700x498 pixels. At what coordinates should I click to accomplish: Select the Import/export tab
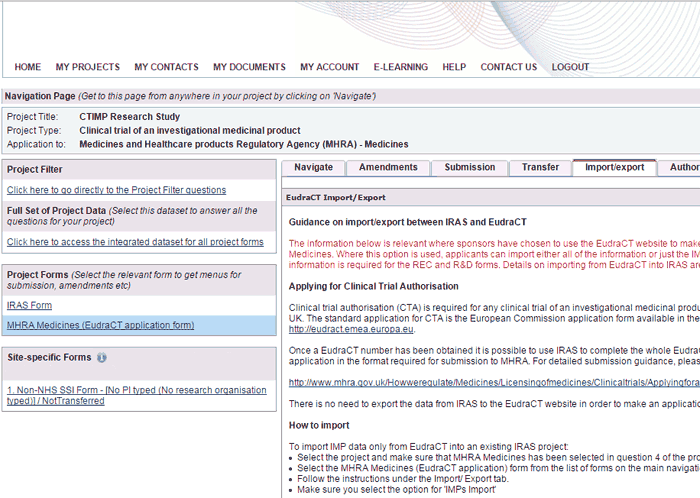click(614, 167)
